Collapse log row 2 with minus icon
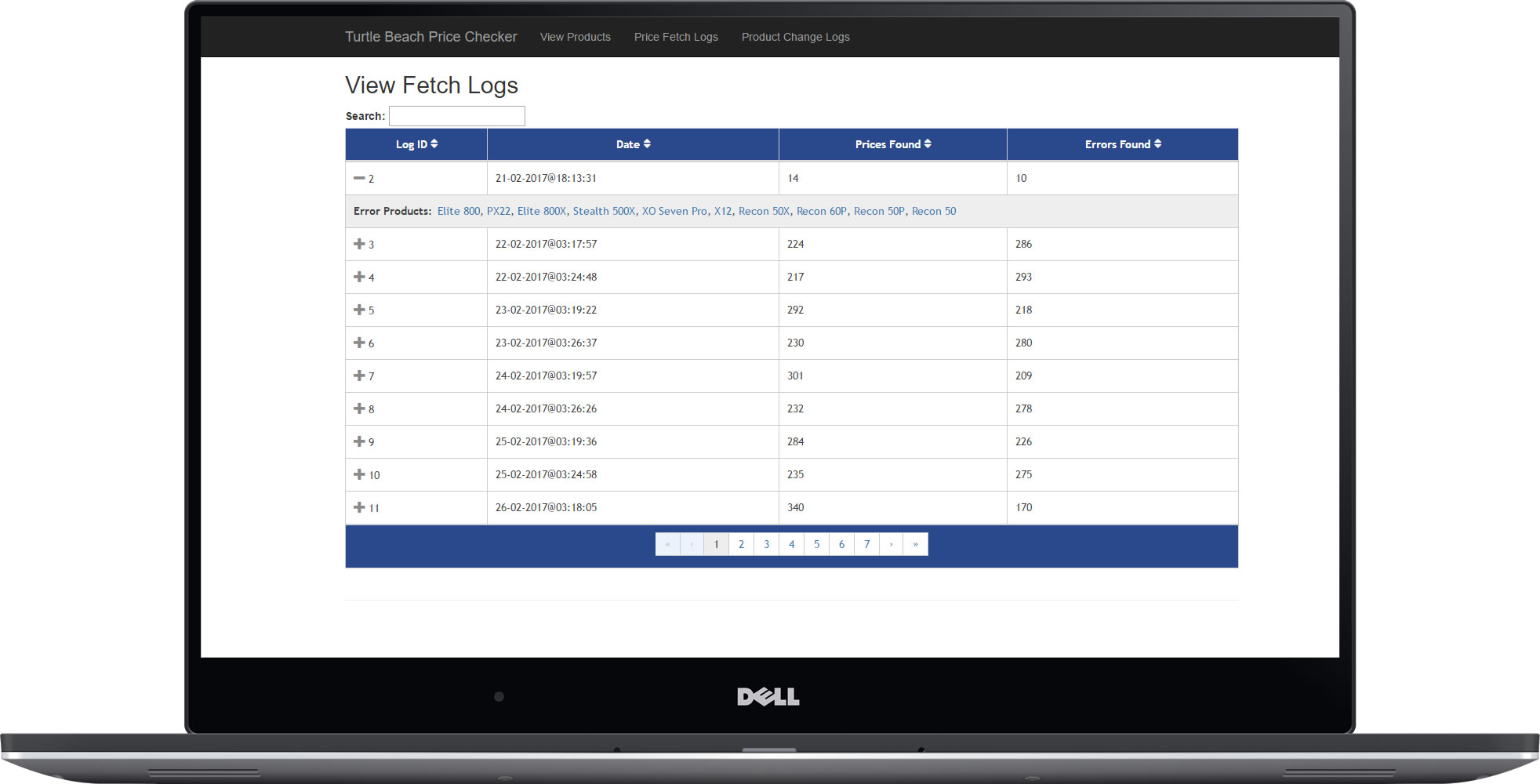 359,178
